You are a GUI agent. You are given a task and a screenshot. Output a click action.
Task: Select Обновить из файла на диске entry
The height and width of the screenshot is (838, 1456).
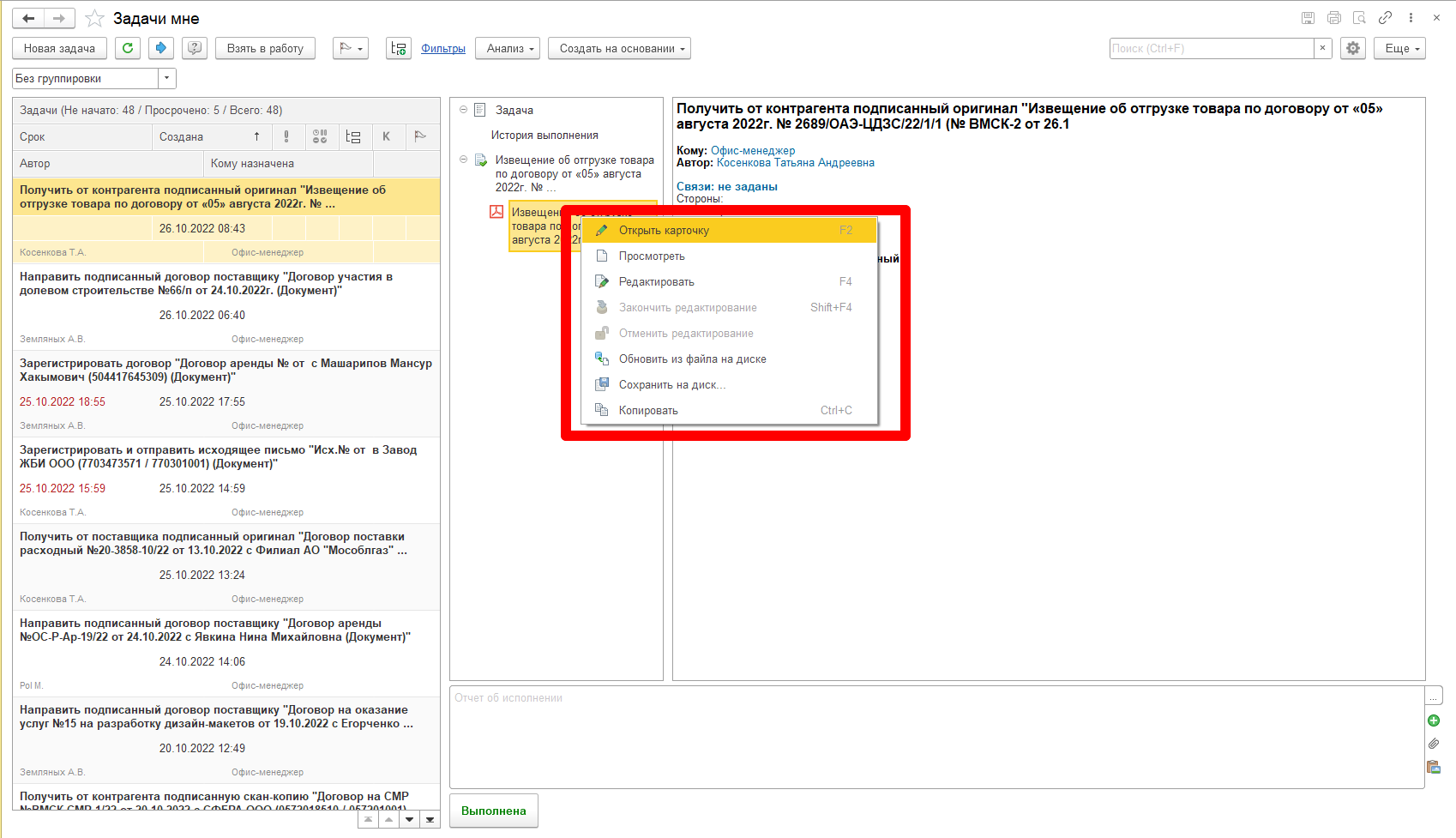click(x=730, y=359)
